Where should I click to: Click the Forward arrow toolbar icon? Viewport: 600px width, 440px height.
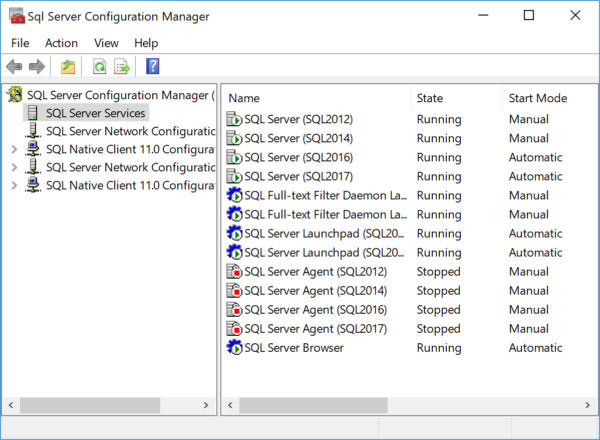[37, 67]
